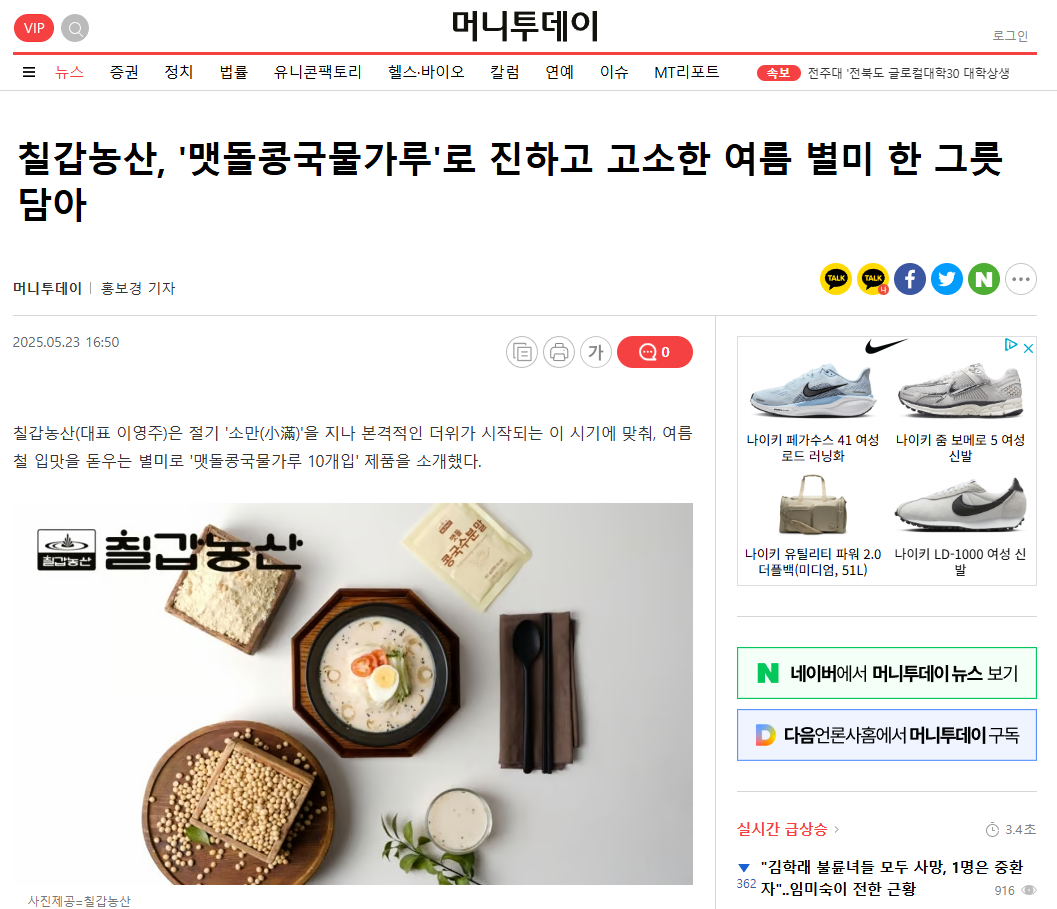This screenshot has height=909, width=1057.
Task: Go to 증권 menu section
Action: click(x=124, y=72)
